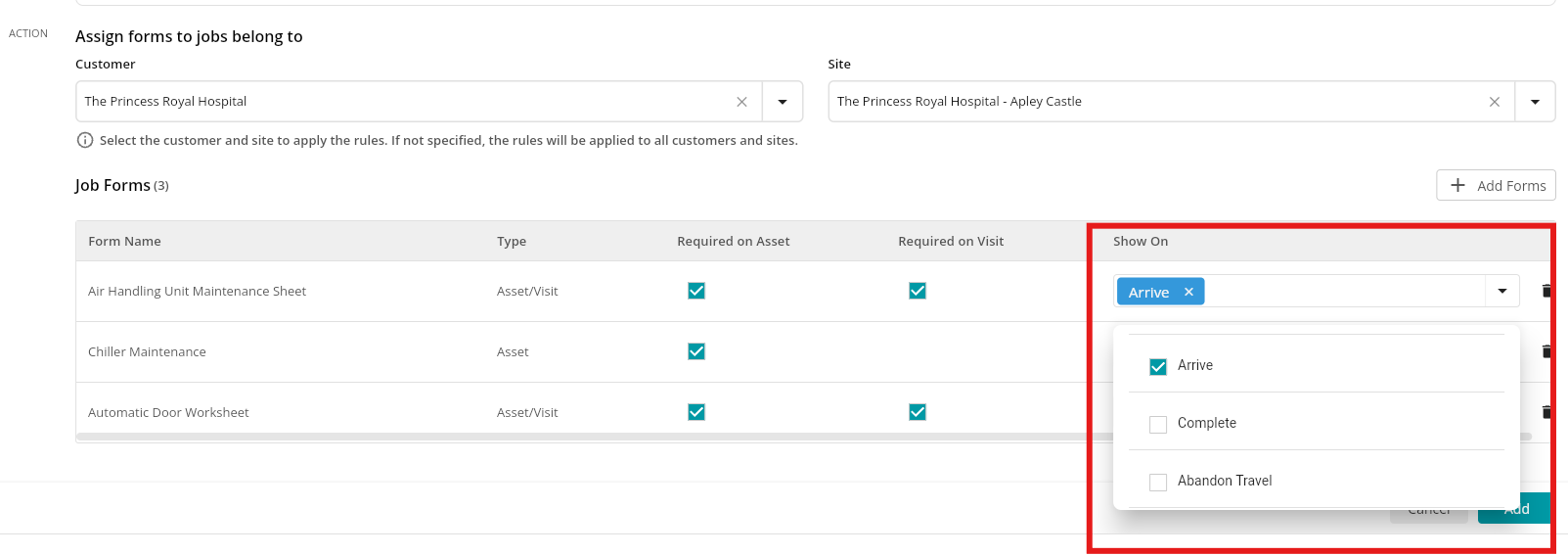Screen dimensions: 1568x555
Task: Click the Show On column header
Action: [x=1141, y=241]
